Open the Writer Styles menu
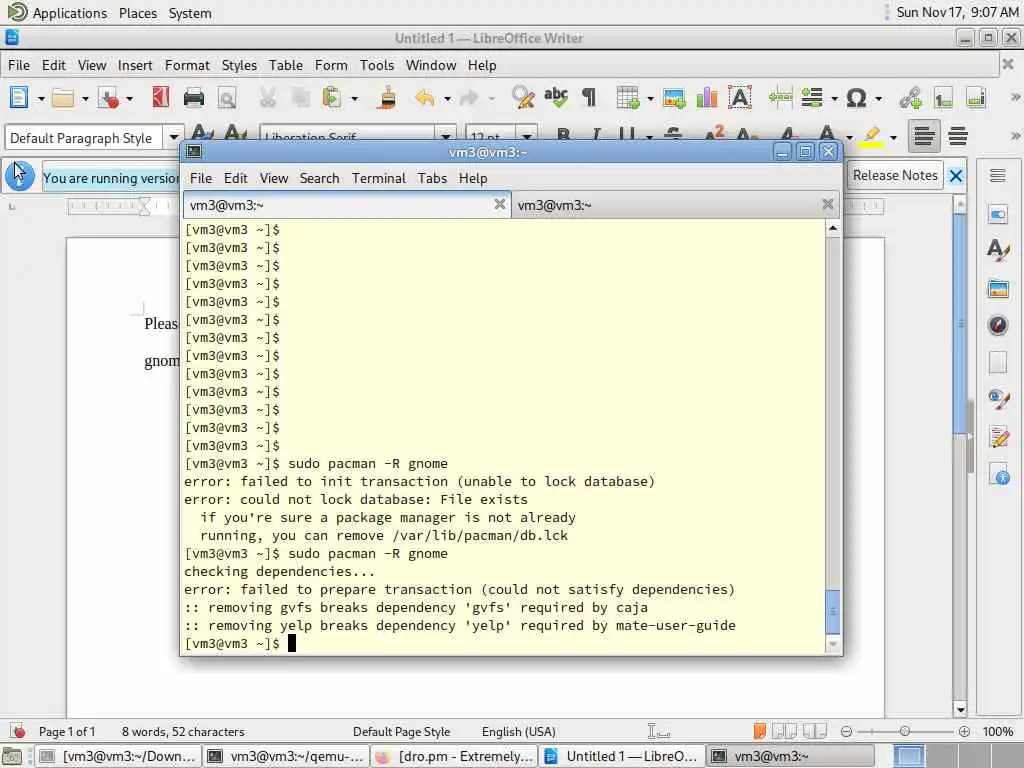1024x768 pixels. [x=239, y=65]
